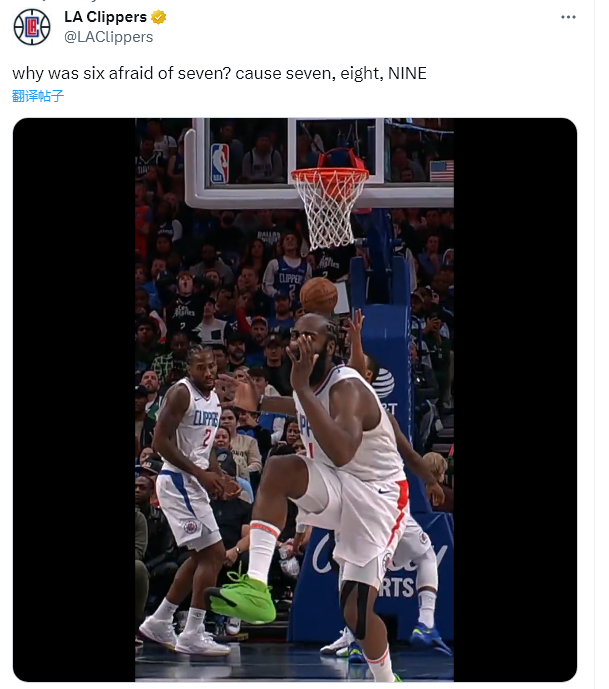Image resolution: width=609 pixels, height=689 pixels.
Task: Click the word NINE in the tweet
Action: pos(407,73)
